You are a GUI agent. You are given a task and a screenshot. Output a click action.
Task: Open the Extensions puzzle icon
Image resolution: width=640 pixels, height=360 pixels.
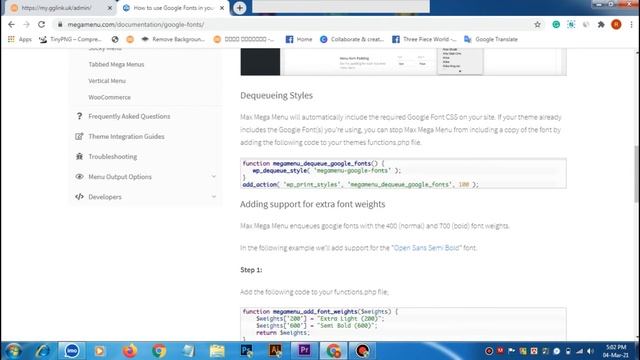coord(601,24)
